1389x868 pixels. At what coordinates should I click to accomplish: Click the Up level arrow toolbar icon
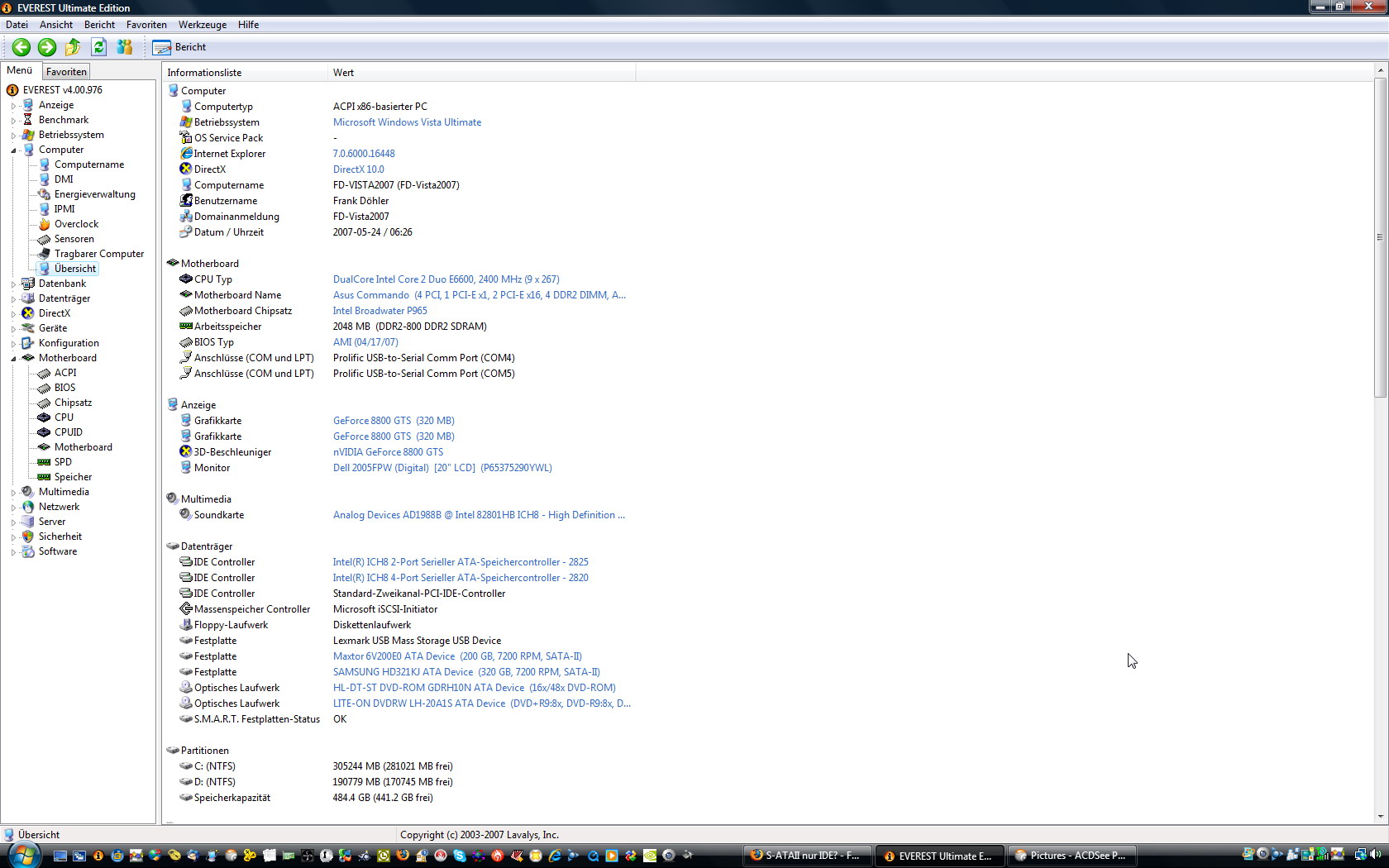tap(73, 47)
